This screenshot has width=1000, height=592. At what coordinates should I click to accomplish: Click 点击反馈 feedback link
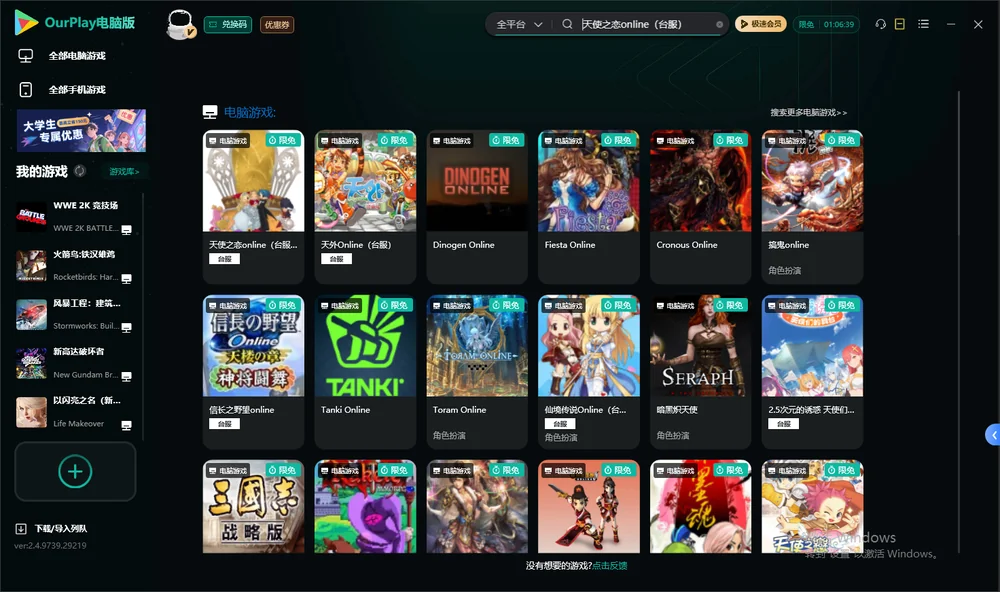610,565
